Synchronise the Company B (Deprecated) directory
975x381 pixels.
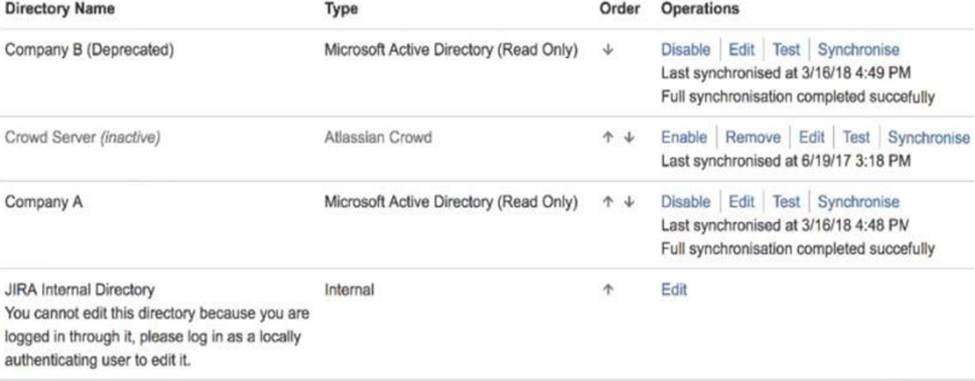(858, 50)
